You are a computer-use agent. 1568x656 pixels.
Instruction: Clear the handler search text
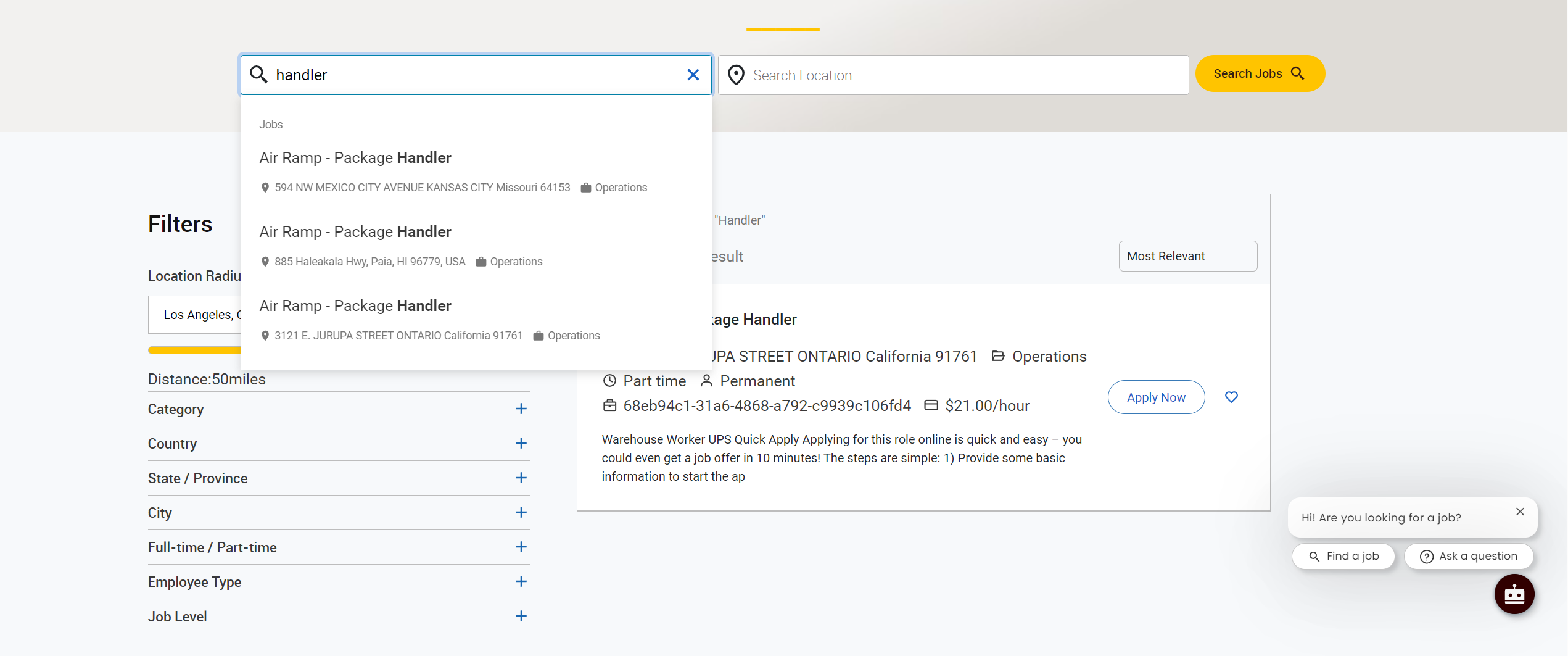[x=693, y=75]
